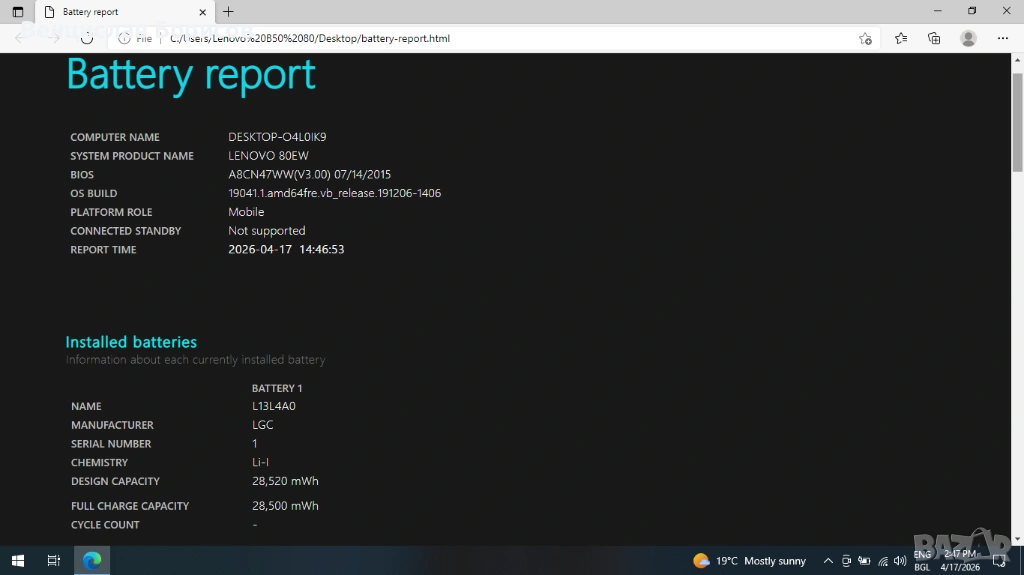Open the Favorites list icon
The height and width of the screenshot is (575, 1024).
901,38
